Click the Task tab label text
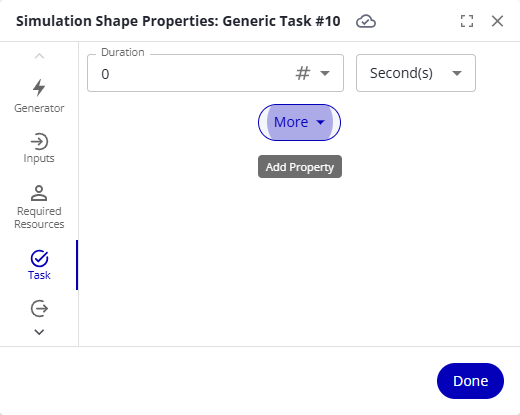 (x=39, y=275)
